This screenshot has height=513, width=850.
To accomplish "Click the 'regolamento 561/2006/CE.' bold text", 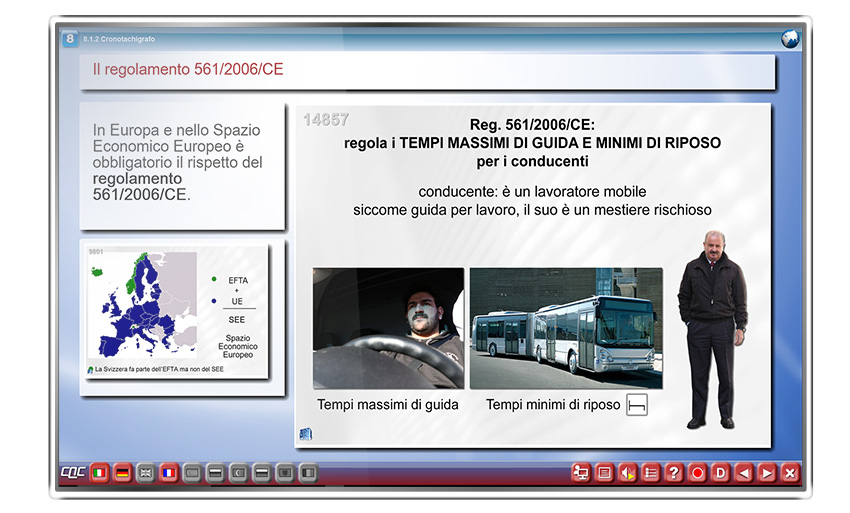I will click(141, 187).
